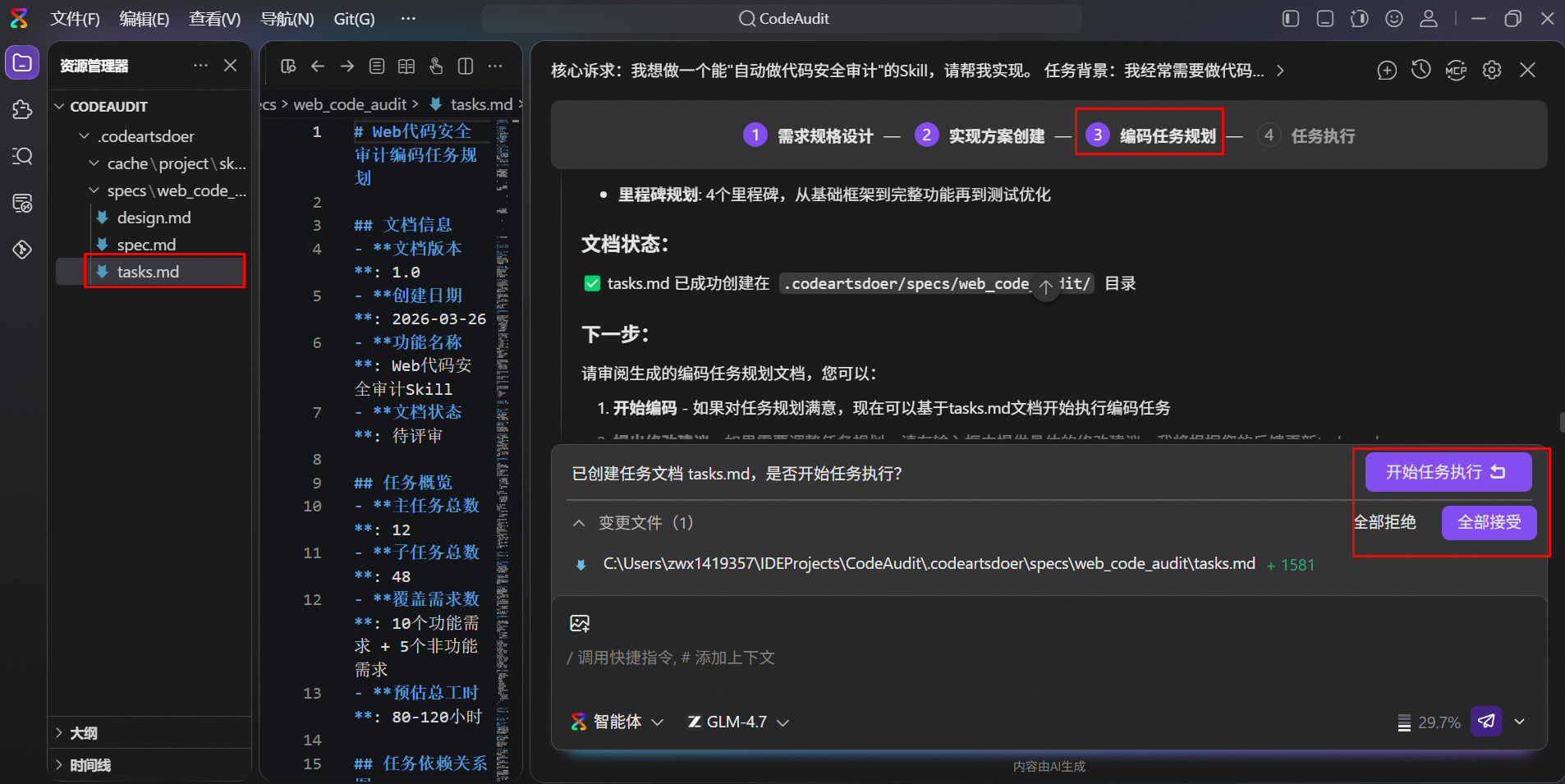The image size is (1565, 784).
Task: Close the AI chat panel
Action: click(x=1527, y=71)
